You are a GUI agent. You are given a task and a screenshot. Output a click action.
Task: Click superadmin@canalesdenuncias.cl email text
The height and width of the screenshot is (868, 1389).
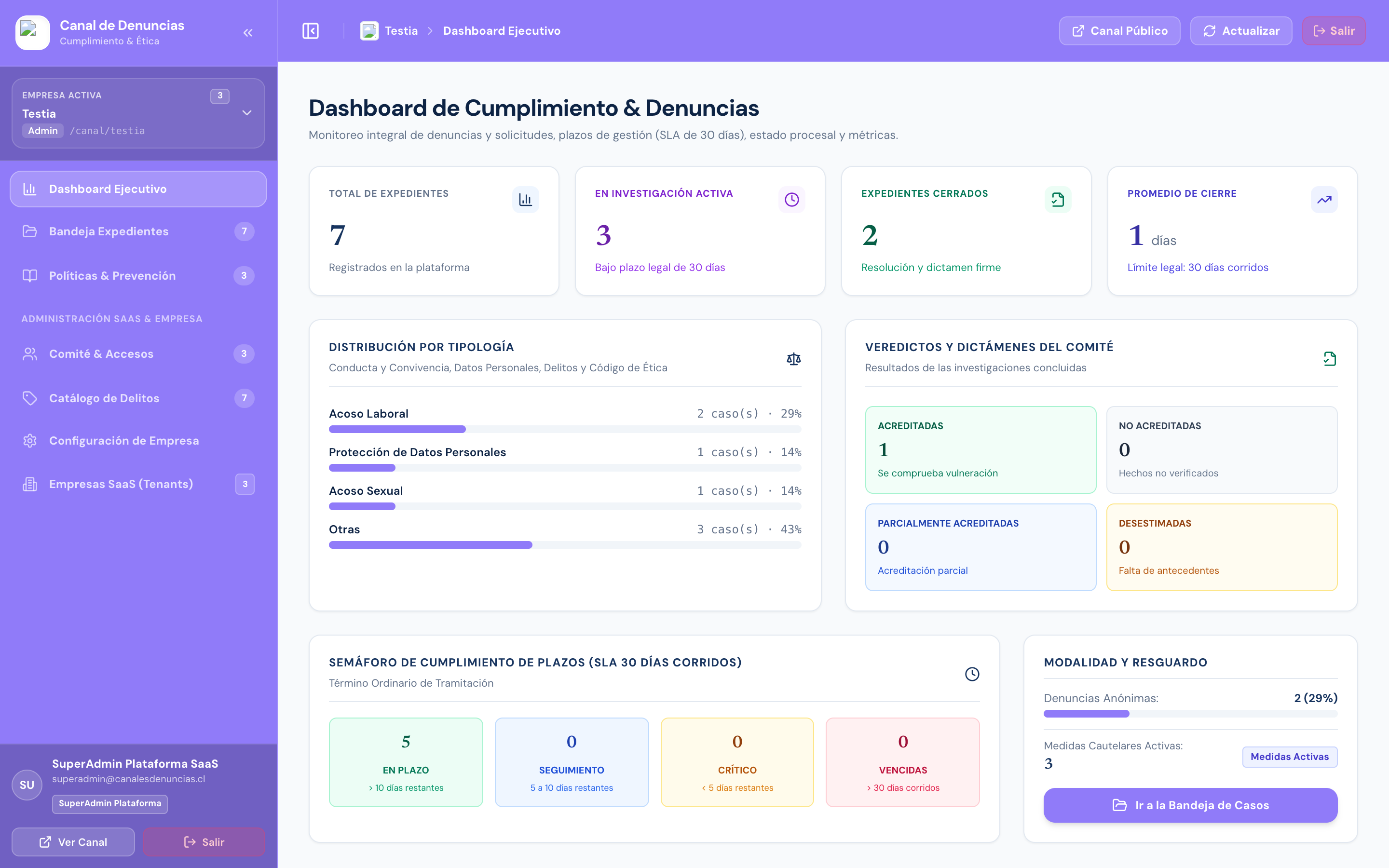point(129,779)
